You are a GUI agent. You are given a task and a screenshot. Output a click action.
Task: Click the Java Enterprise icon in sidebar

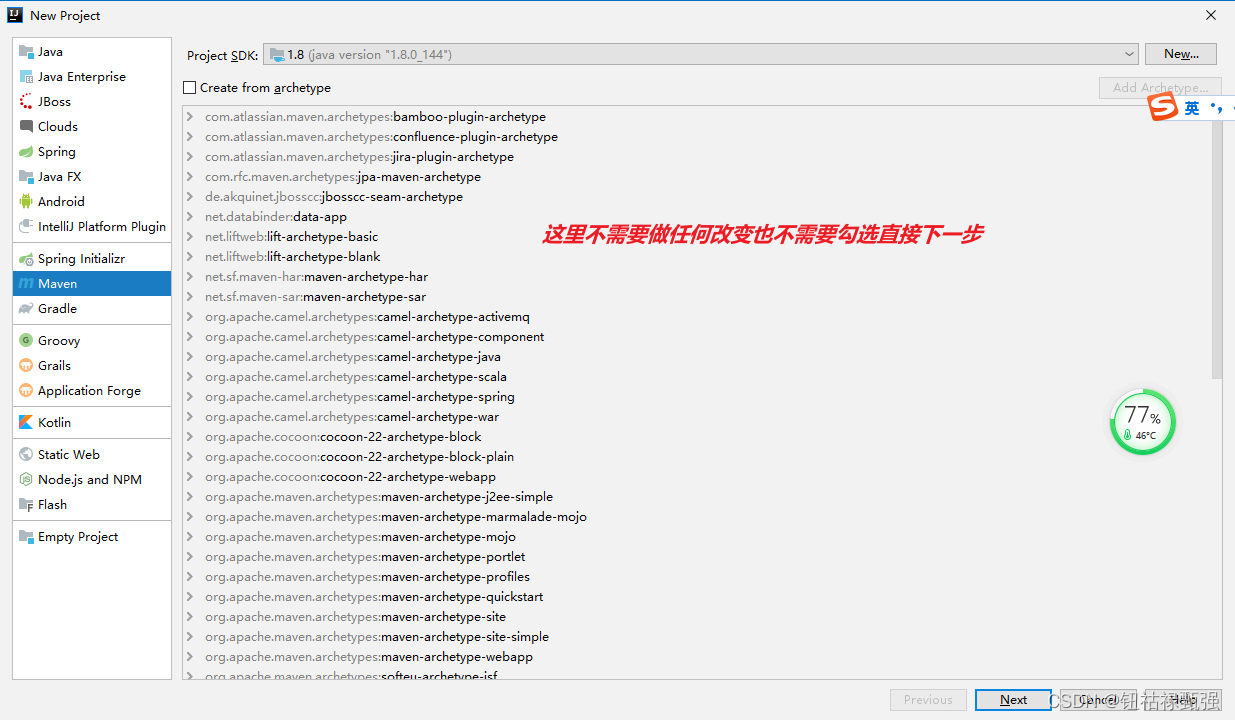pos(27,77)
